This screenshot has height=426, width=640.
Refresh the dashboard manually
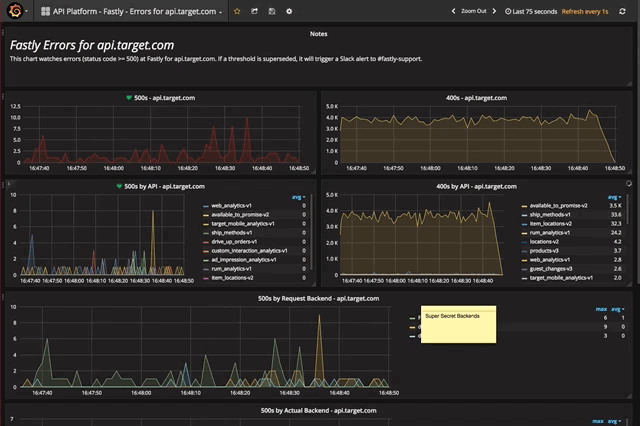[x=622, y=11]
